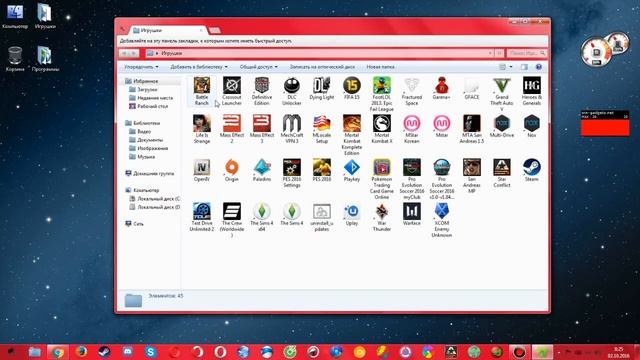Image resolution: width=640 pixels, height=360 pixels.
Task: Click Записать на оптический диск button
Action: 322,67
